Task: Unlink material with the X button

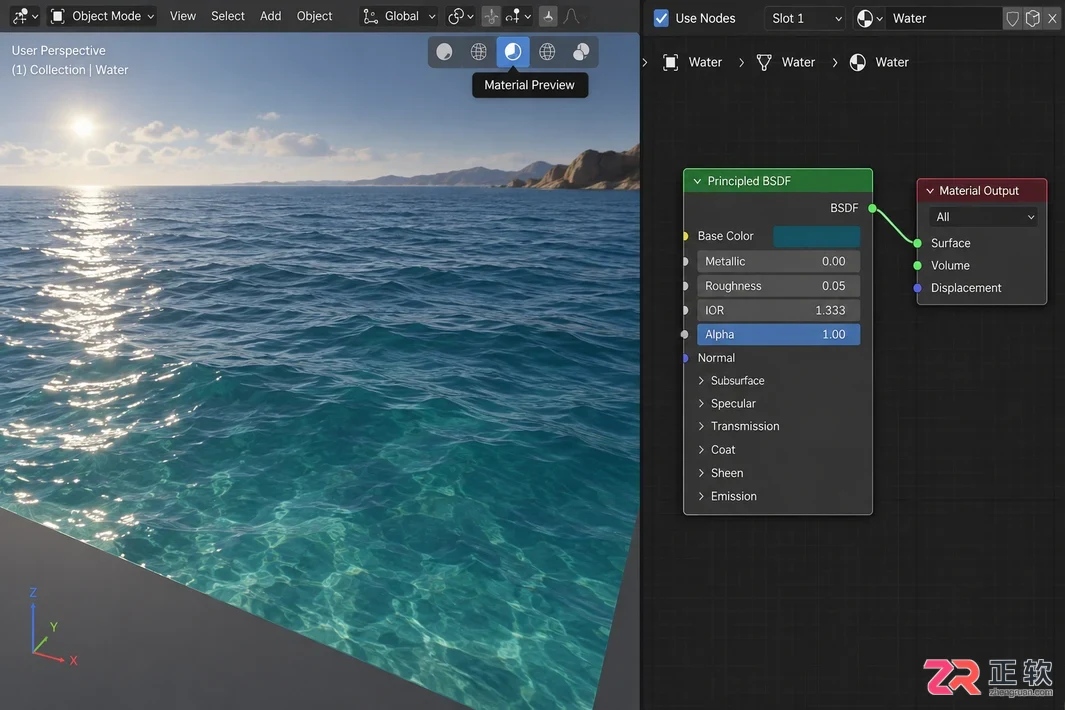Action: [1052, 18]
